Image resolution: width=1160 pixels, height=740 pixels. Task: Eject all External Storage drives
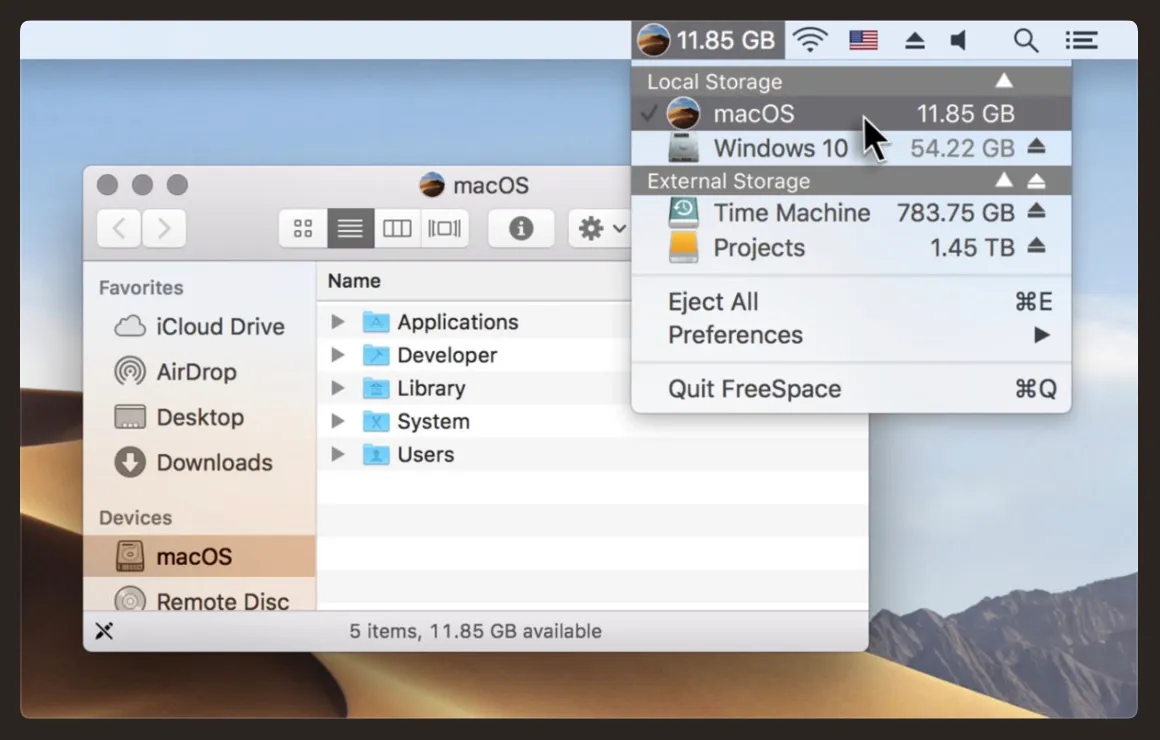pyautogui.click(x=1036, y=181)
